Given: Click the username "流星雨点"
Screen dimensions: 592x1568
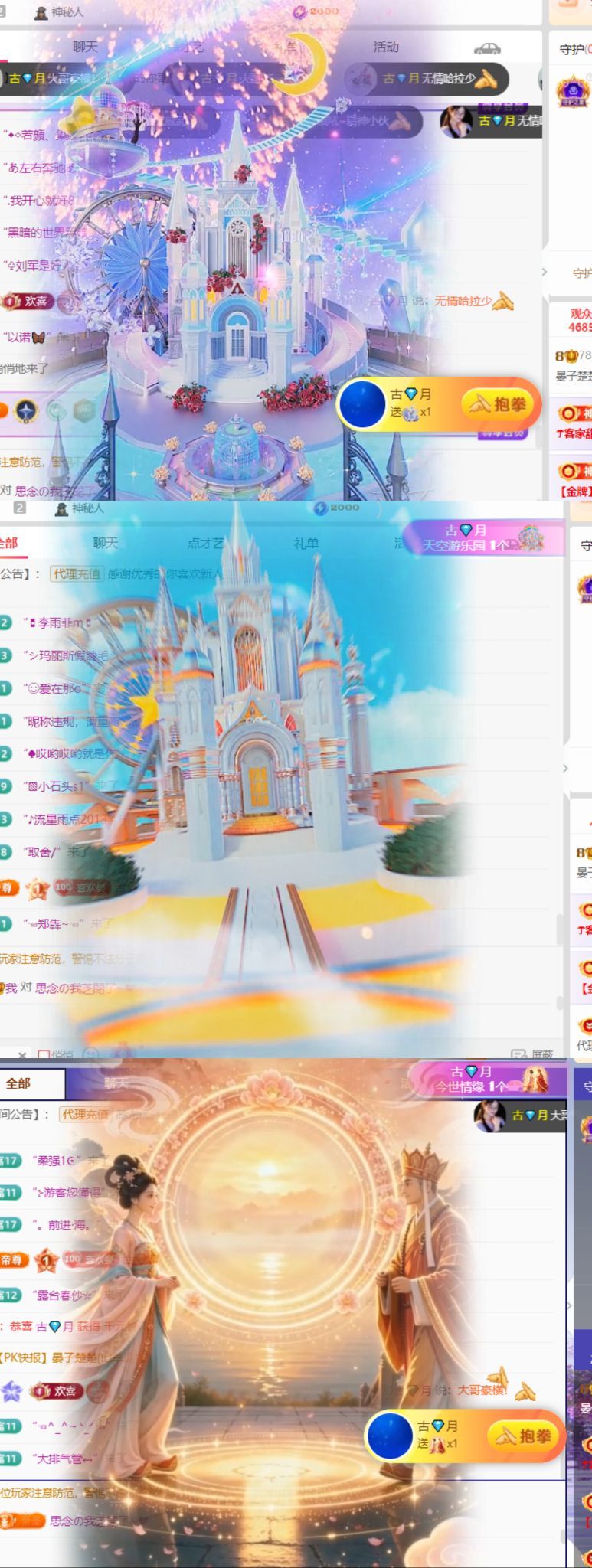Looking at the screenshot, I should click(x=67, y=819).
